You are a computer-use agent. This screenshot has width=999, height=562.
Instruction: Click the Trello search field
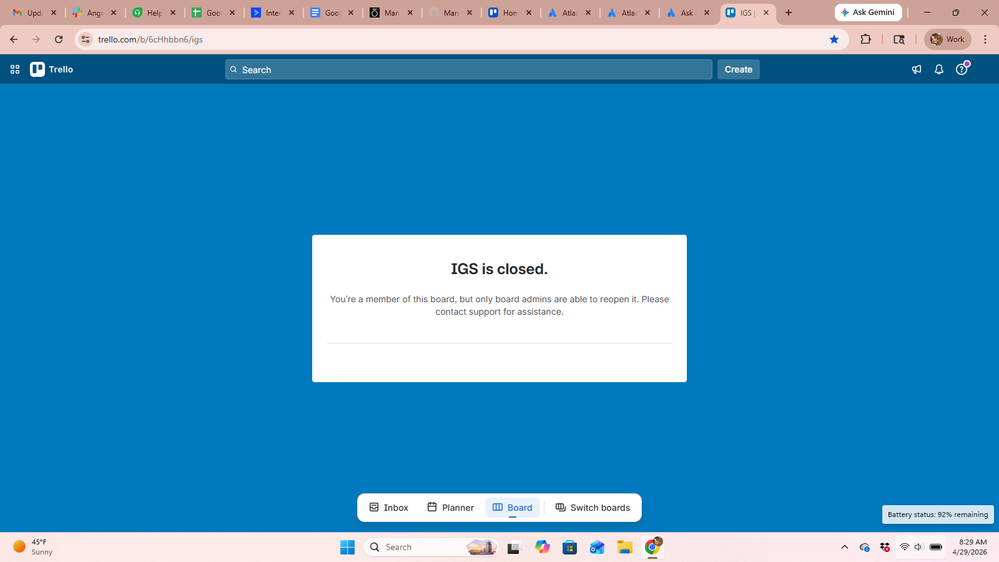468,69
